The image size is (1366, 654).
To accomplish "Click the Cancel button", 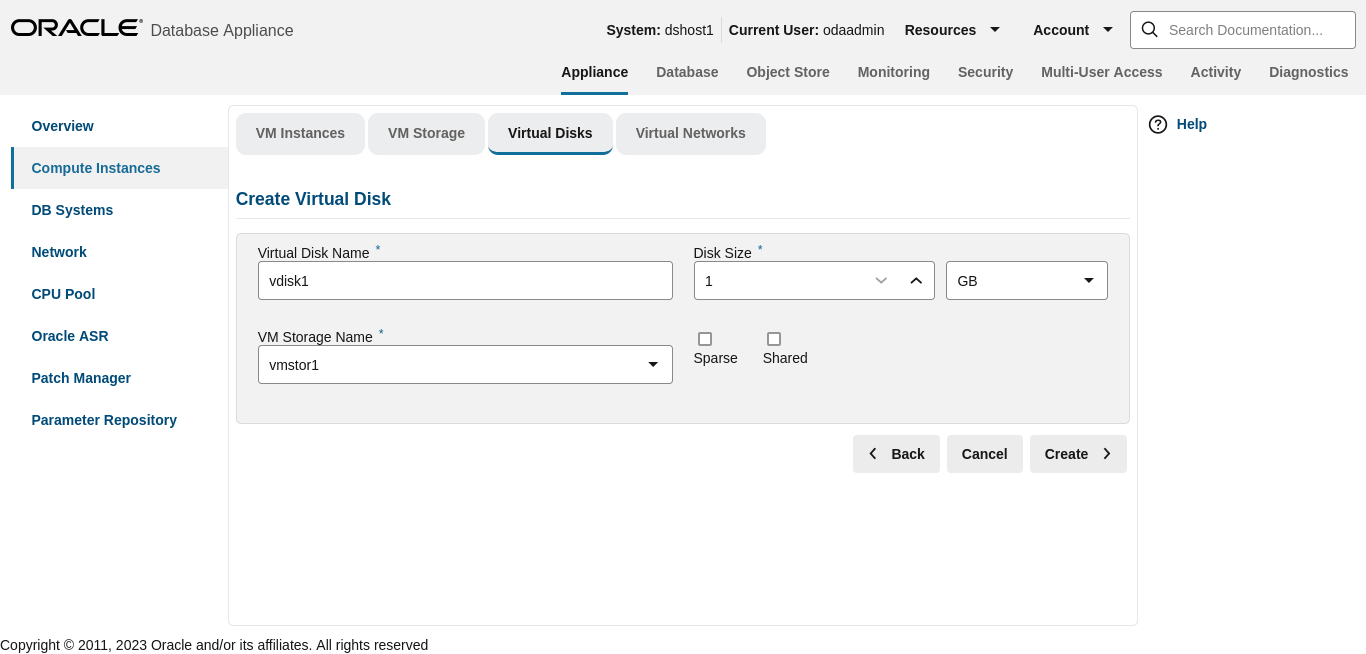I will coord(984,453).
